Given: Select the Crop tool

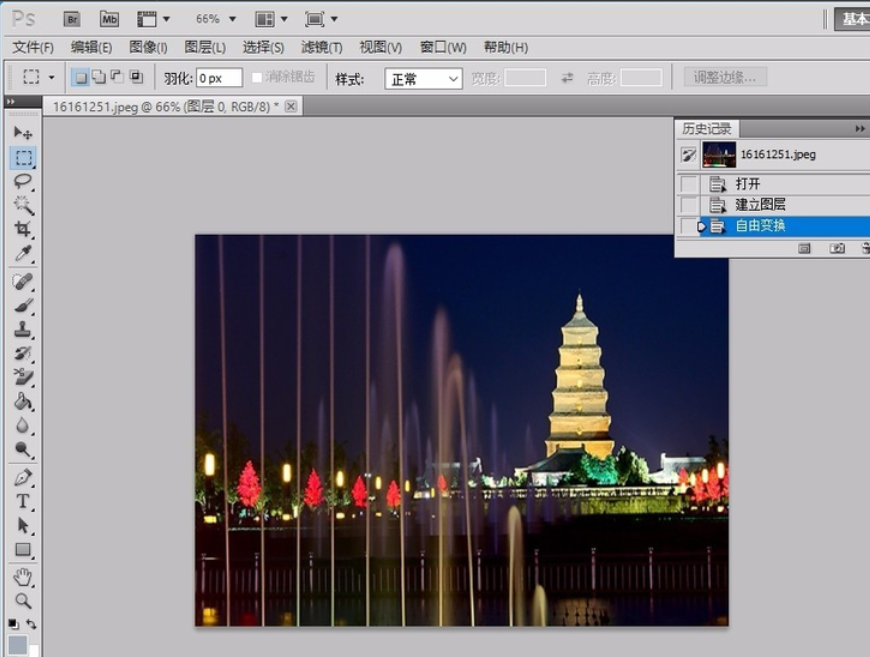Looking at the screenshot, I should [x=23, y=229].
